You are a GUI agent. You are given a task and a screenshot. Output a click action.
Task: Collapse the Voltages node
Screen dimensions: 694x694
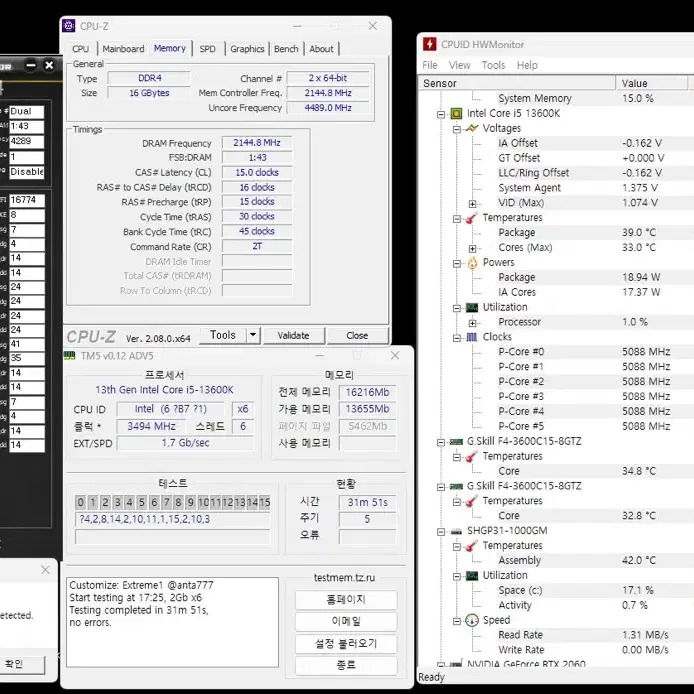pyautogui.click(x=457, y=129)
